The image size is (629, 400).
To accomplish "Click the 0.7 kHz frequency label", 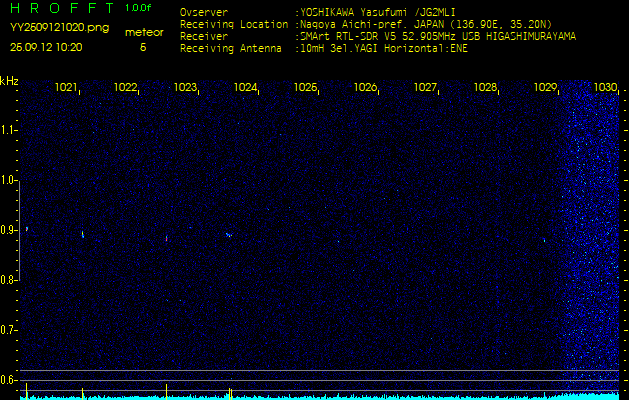I will (8, 330).
